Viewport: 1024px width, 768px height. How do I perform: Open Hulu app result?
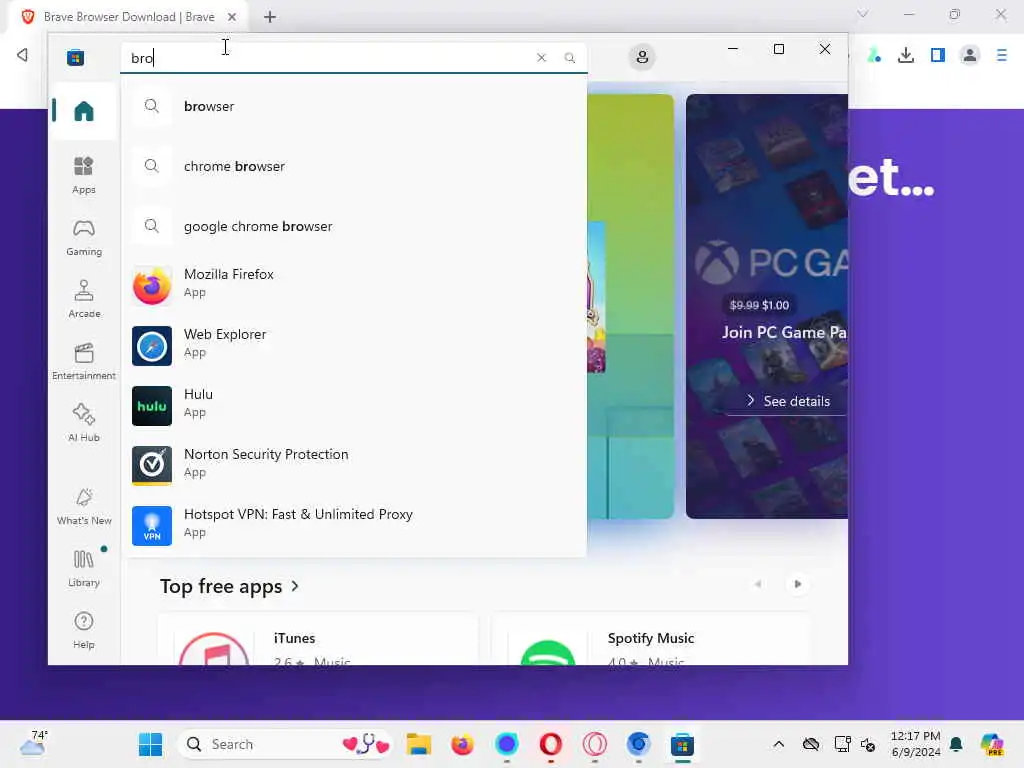point(353,406)
